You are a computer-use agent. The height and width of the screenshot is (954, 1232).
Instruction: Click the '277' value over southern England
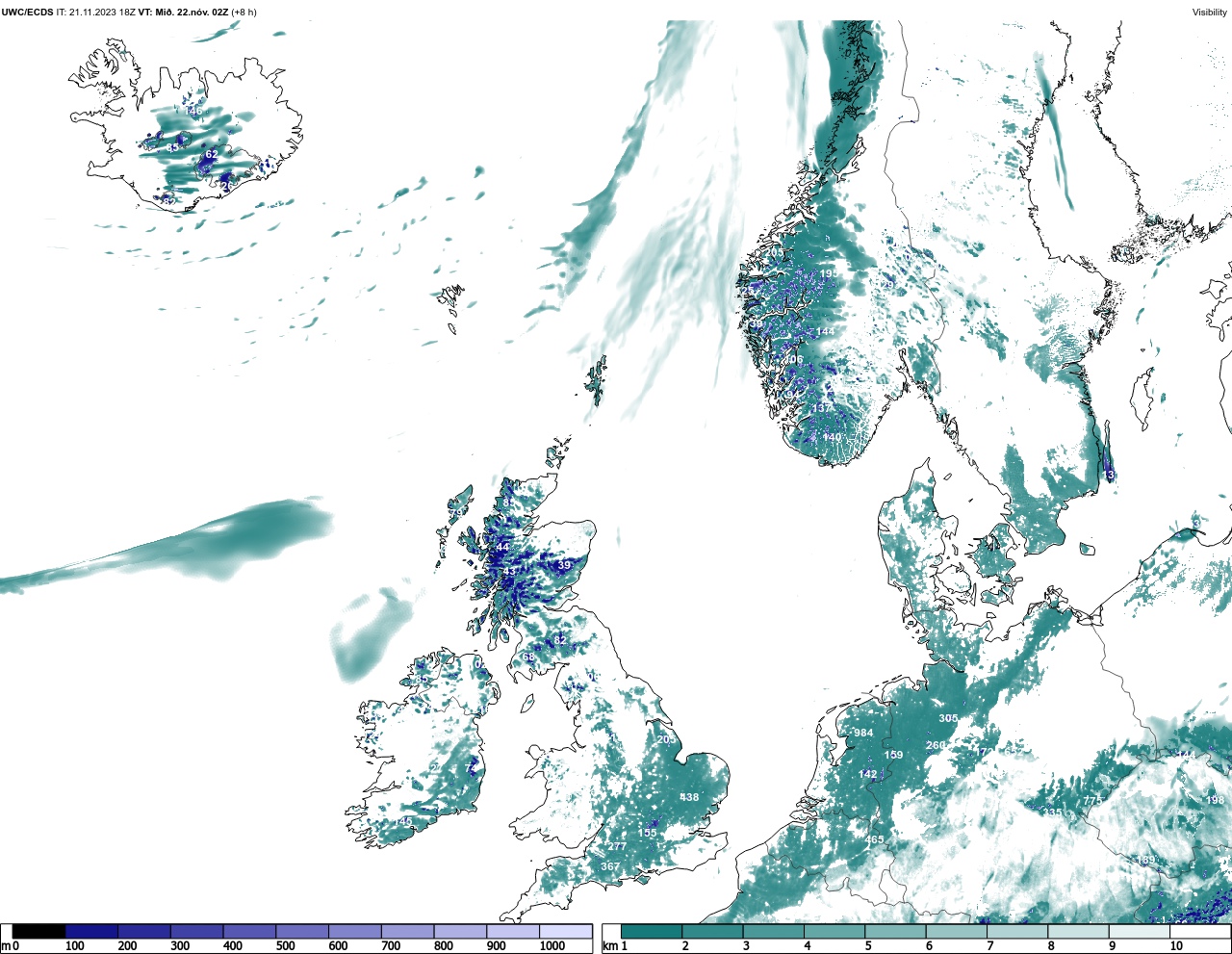(617, 846)
